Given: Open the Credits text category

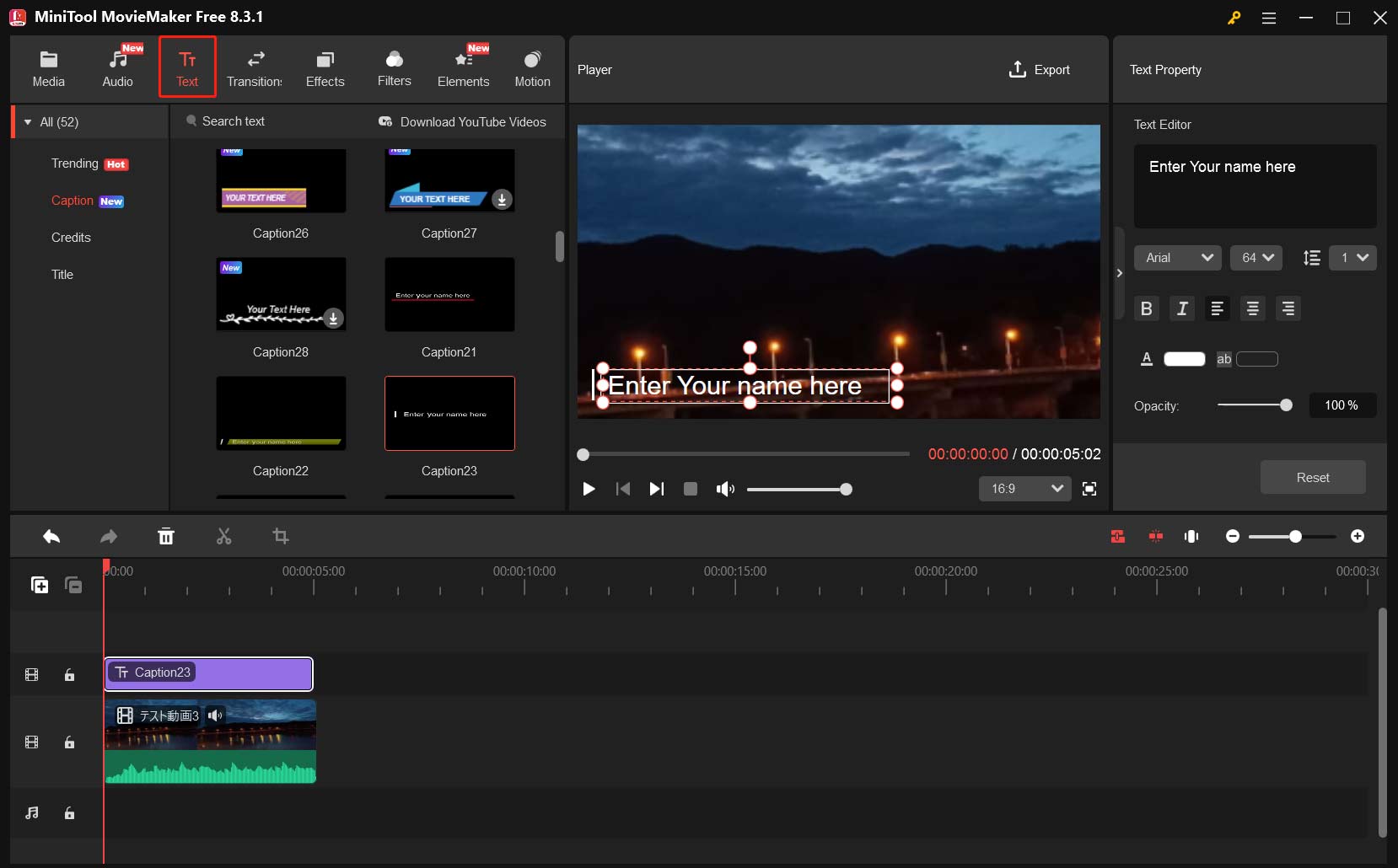Looking at the screenshot, I should [x=71, y=238].
